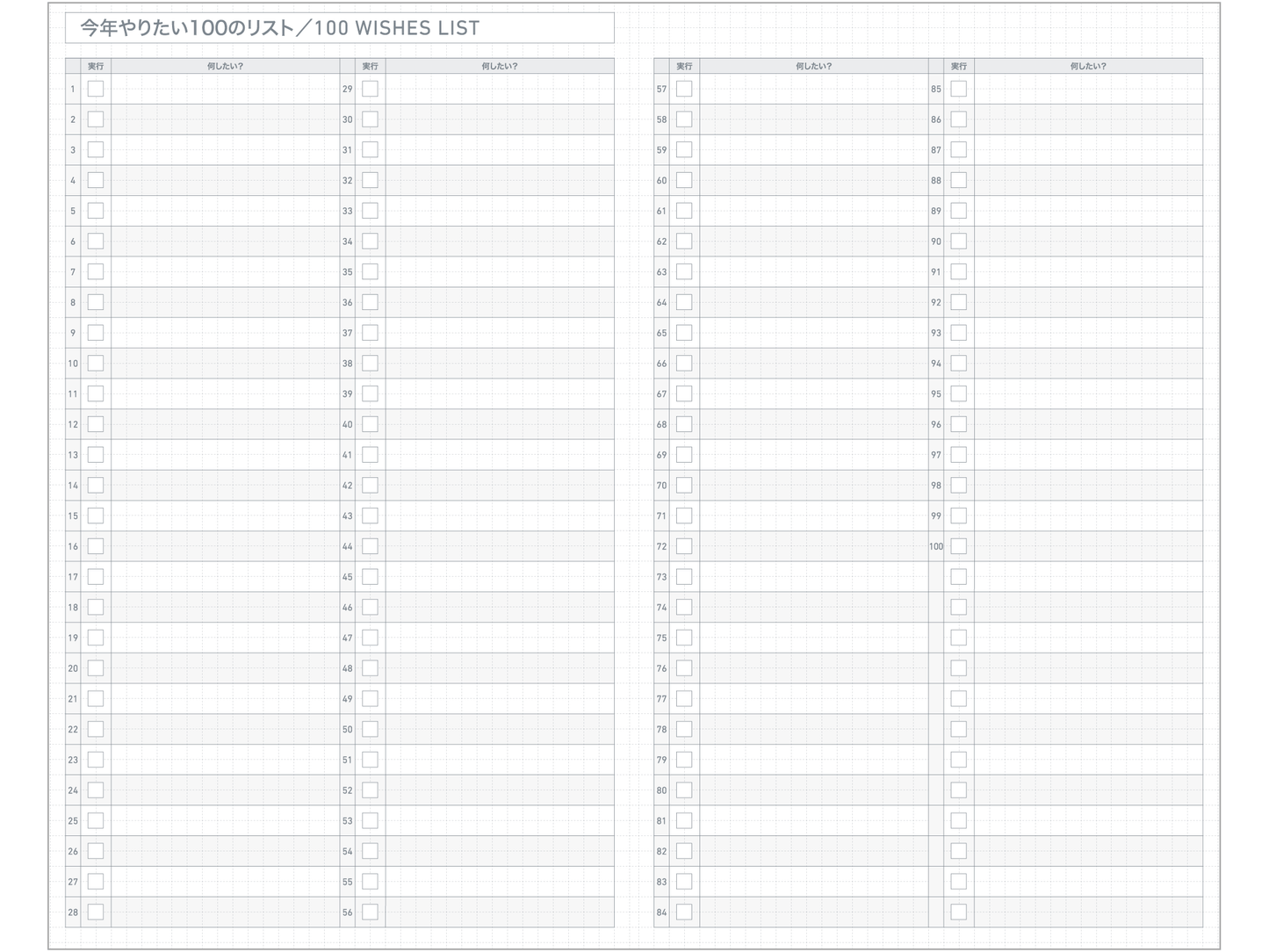The image size is (1269, 952).
Task: Tick the checkbox in row 14
Action: coord(96,485)
